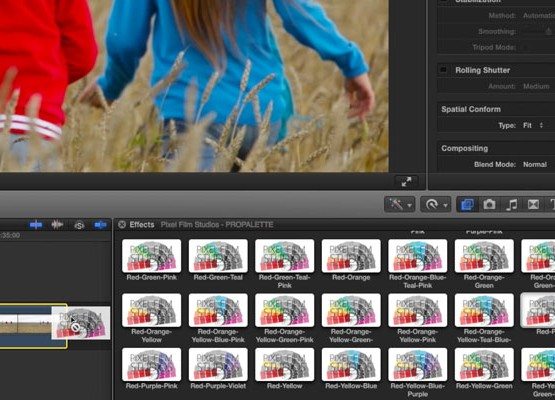Image resolution: width=555 pixels, height=400 pixels.
Task: Select the Red-Purple-Pink effect thumbnail
Action: point(151,364)
